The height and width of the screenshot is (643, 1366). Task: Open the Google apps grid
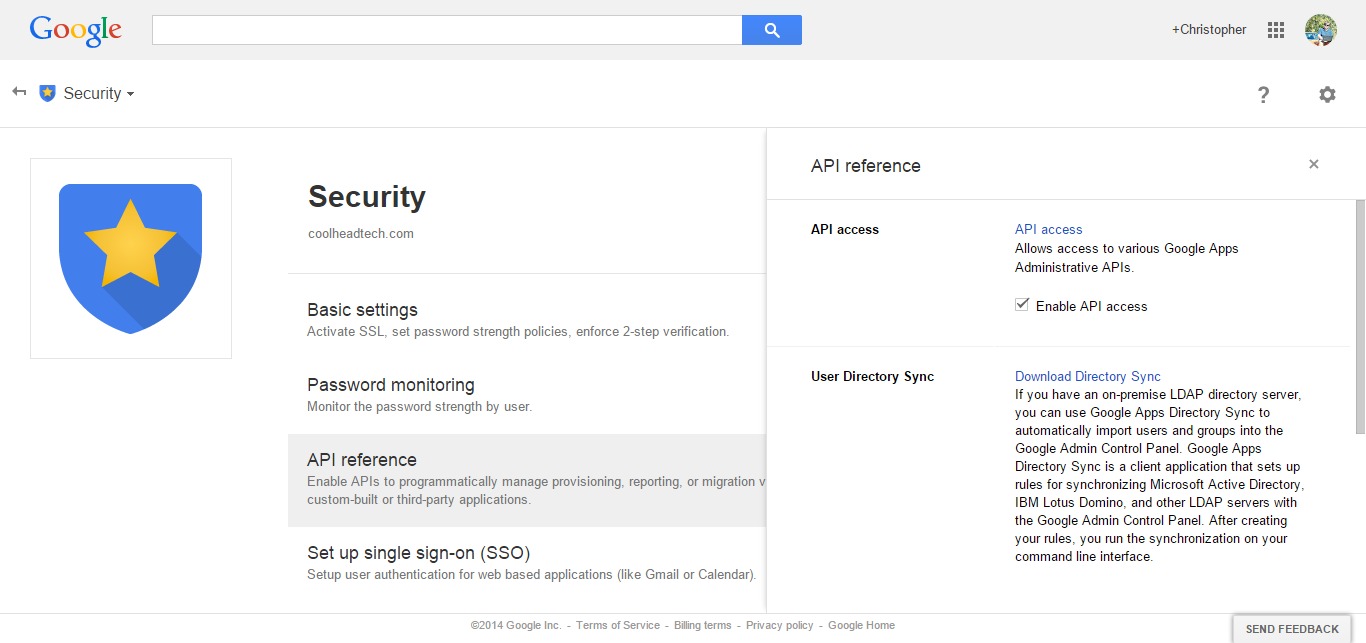1276,30
